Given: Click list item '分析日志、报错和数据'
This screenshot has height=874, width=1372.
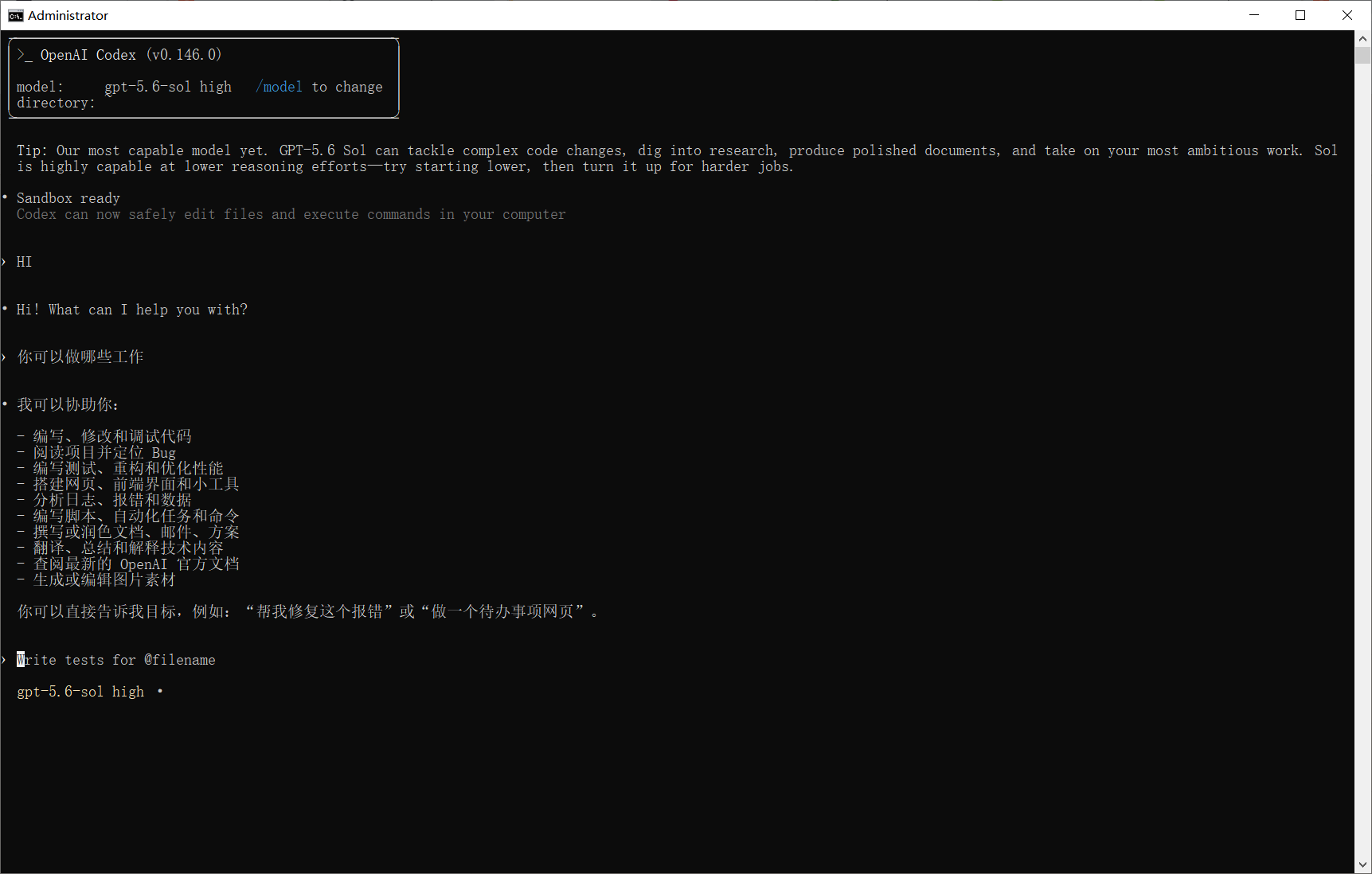Looking at the screenshot, I should tap(112, 500).
